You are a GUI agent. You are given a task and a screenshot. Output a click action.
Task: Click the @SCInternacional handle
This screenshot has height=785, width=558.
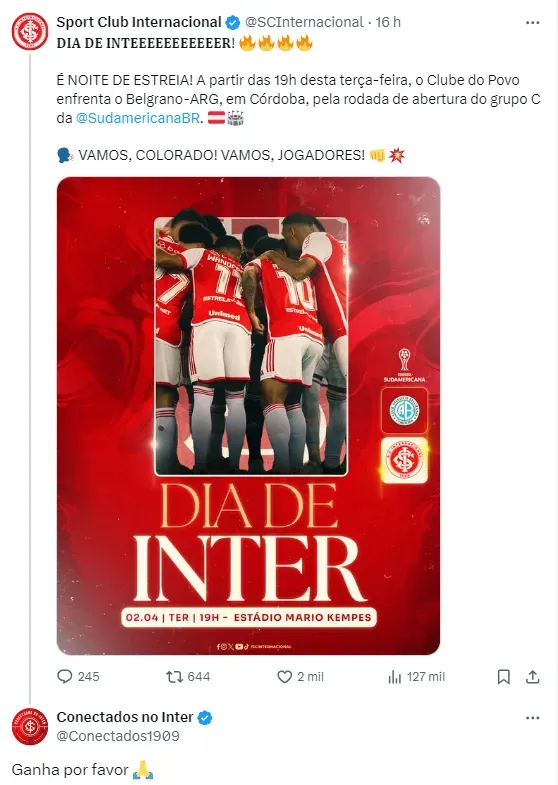pyautogui.click(x=304, y=22)
